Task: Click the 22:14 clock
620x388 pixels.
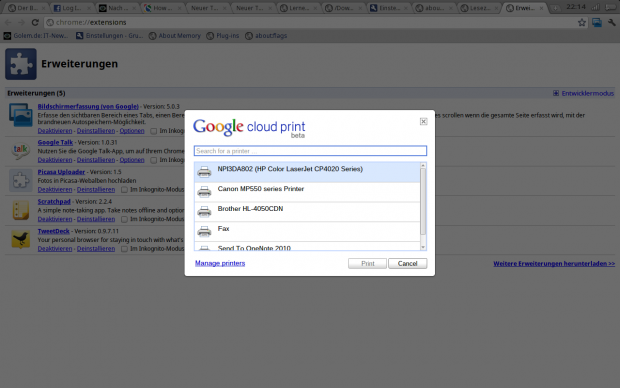Action: [576, 7]
